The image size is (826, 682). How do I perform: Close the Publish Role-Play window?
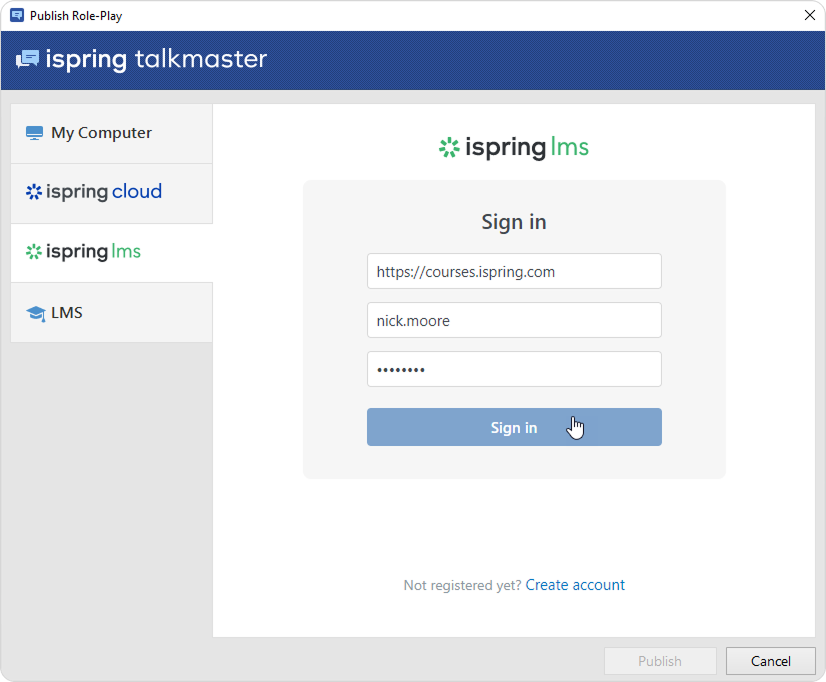click(809, 15)
